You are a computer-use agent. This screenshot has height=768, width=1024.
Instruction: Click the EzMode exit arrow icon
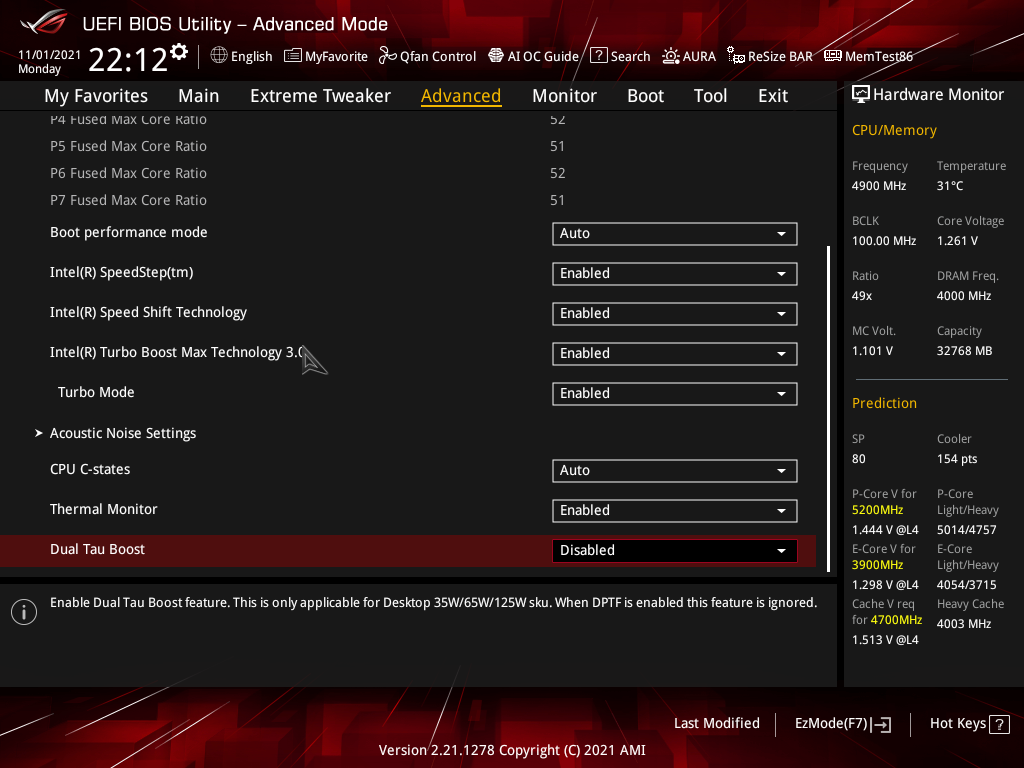coord(881,724)
